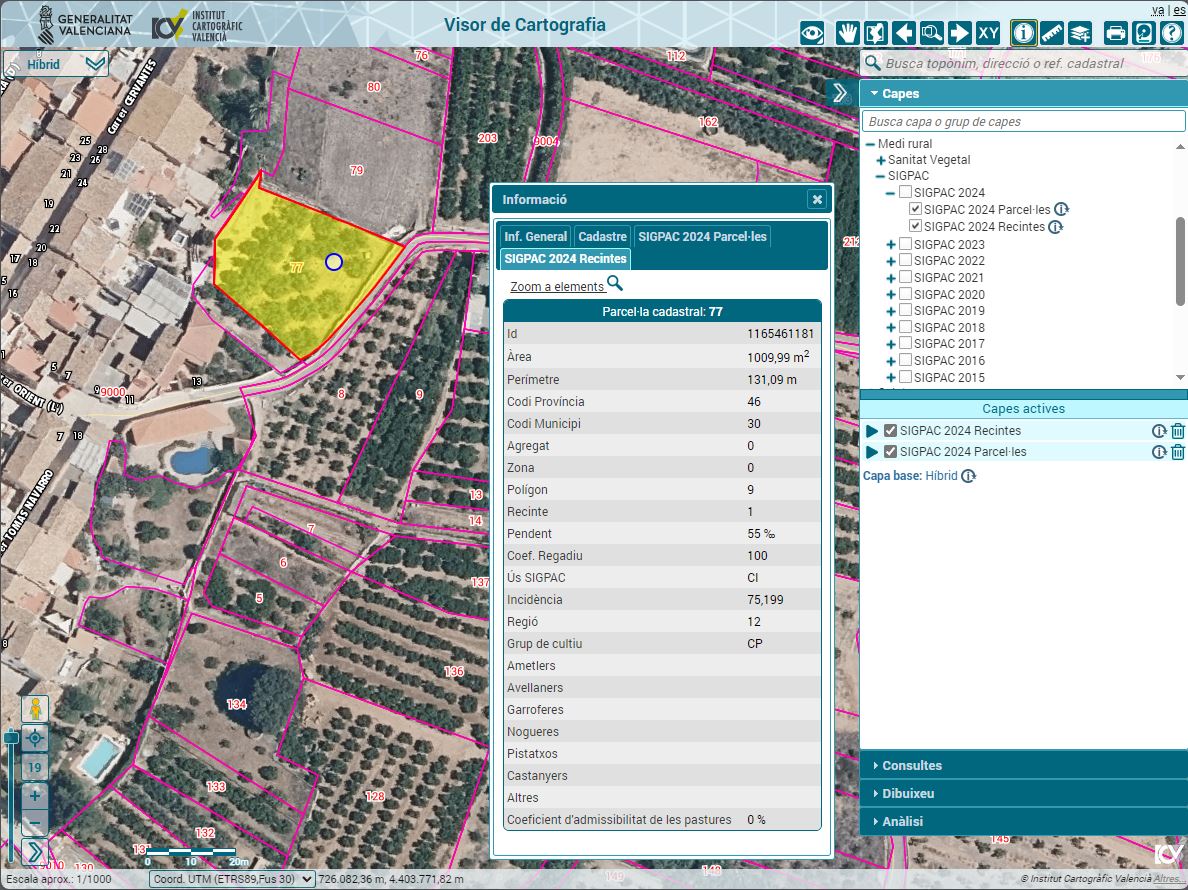Click Zoom a elements link
This screenshot has height=890, width=1188.
[x=557, y=286]
